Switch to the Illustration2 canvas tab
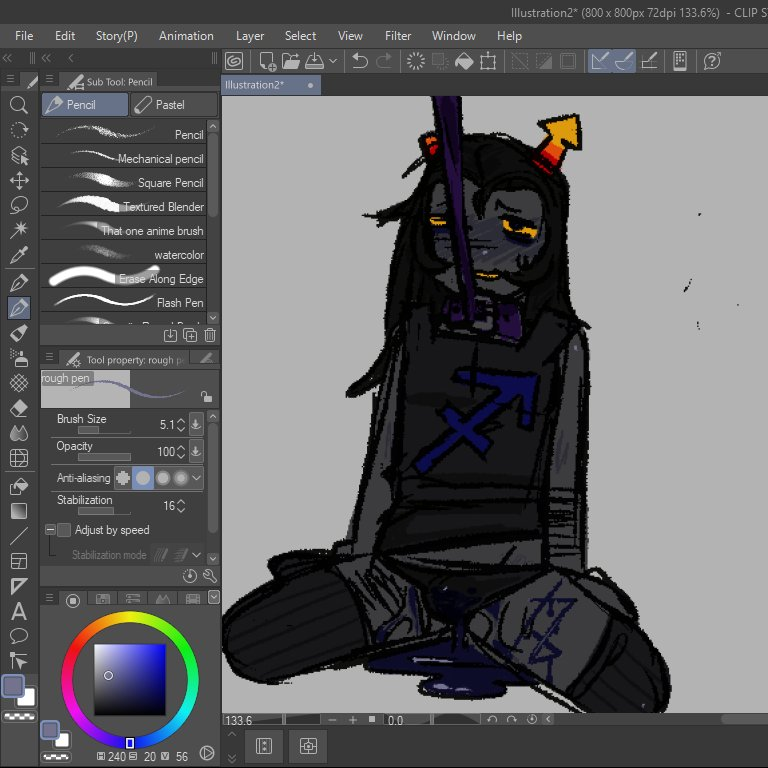Viewport: 768px width, 768px height. (x=271, y=85)
